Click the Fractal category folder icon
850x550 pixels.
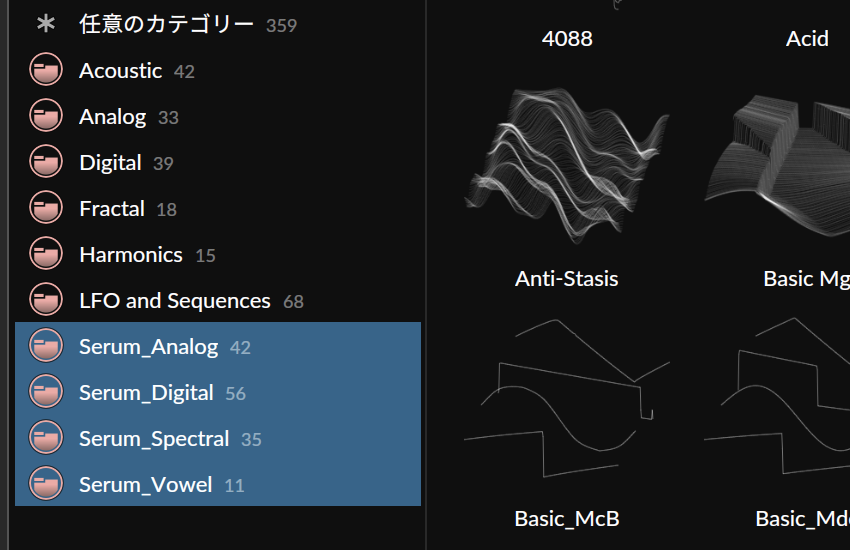pos(46,208)
